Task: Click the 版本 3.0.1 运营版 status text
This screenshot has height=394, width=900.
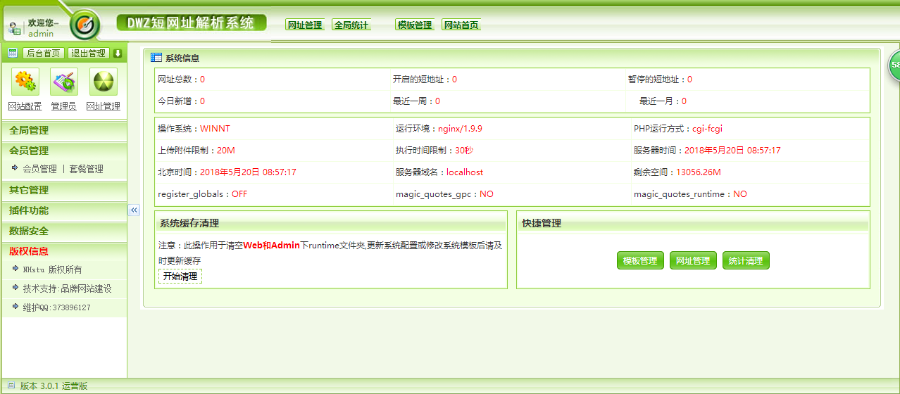Action: pyautogui.click(x=54, y=386)
